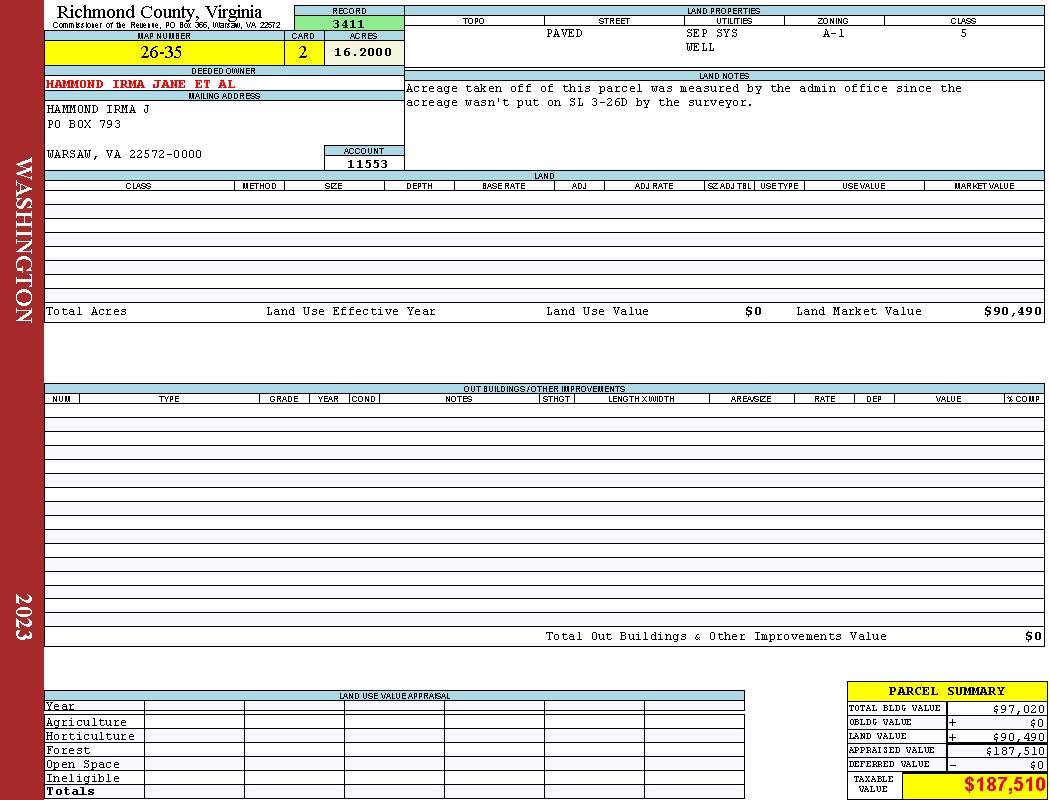This screenshot has width=1050, height=800.
Task: Select the COND column header
Action: 364,399
